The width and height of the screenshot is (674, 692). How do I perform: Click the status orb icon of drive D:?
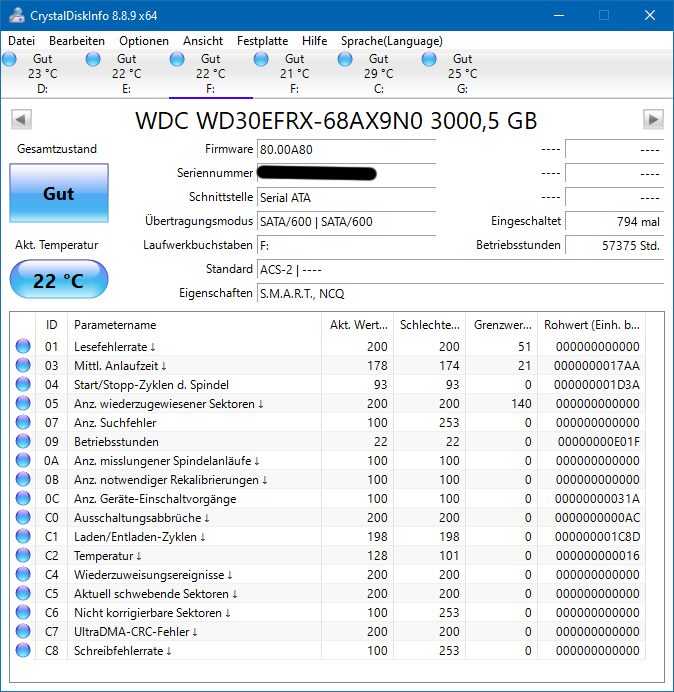click(x=9, y=59)
